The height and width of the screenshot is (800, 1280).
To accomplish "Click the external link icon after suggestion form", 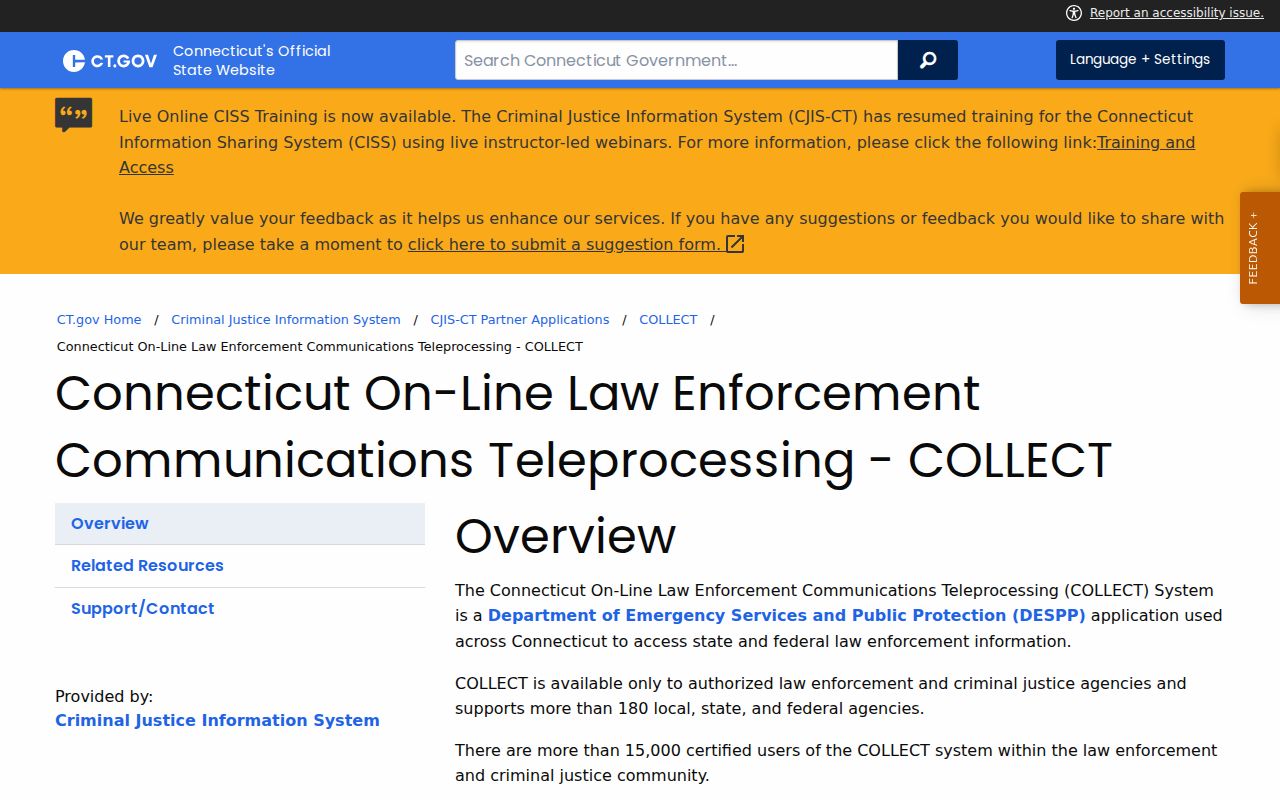I will point(735,244).
